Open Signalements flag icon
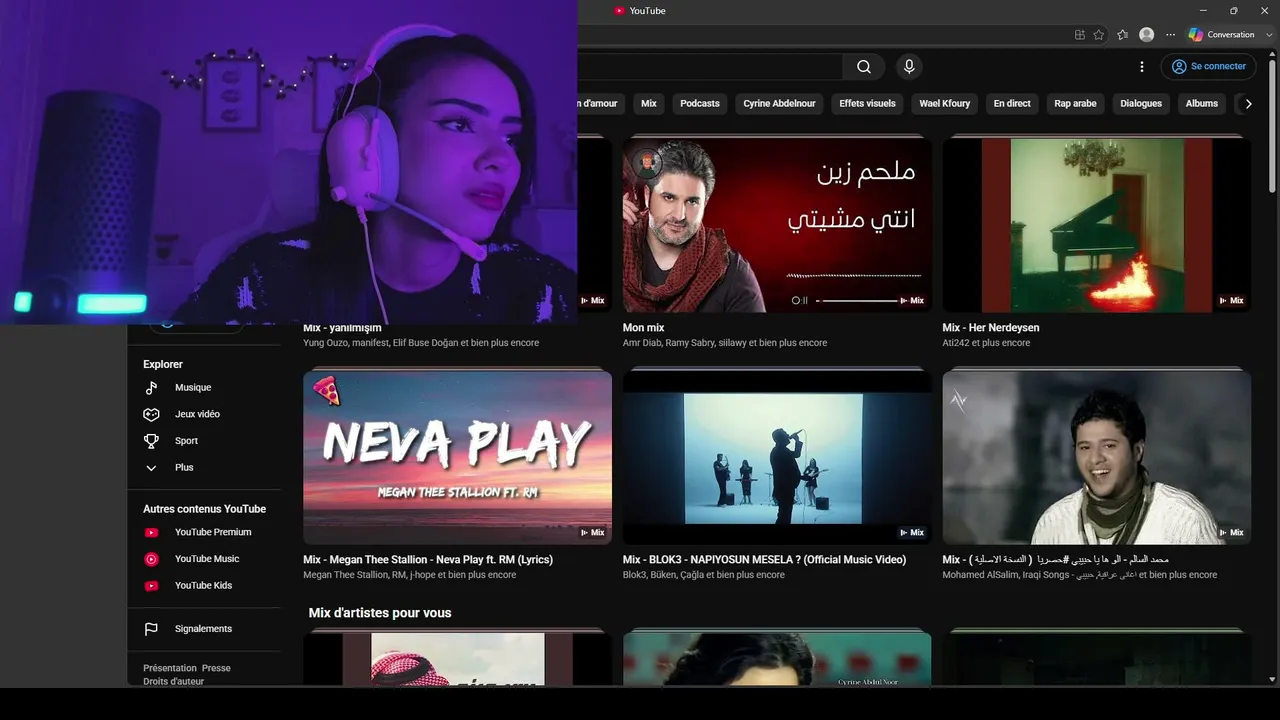 pyautogui.click(x=151, y=629)
